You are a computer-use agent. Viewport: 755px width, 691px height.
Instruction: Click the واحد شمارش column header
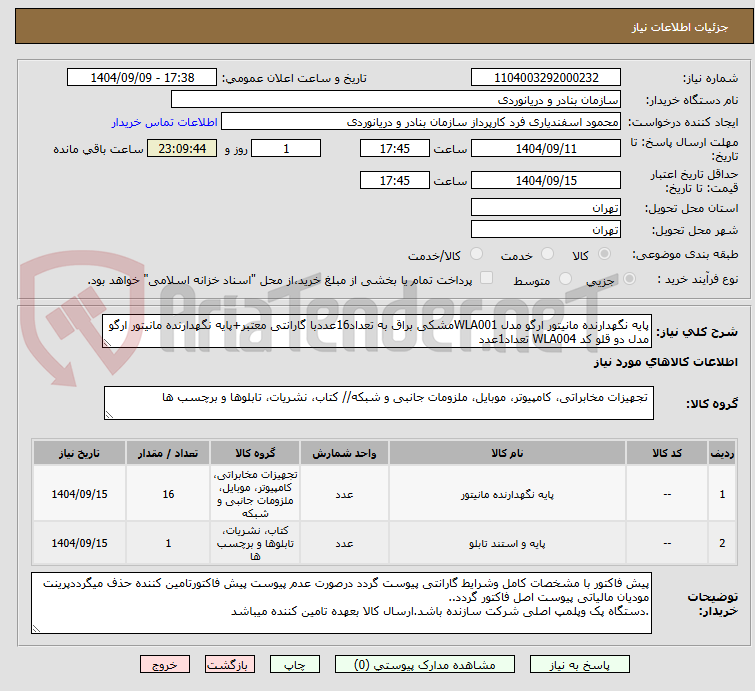[344, 453]
